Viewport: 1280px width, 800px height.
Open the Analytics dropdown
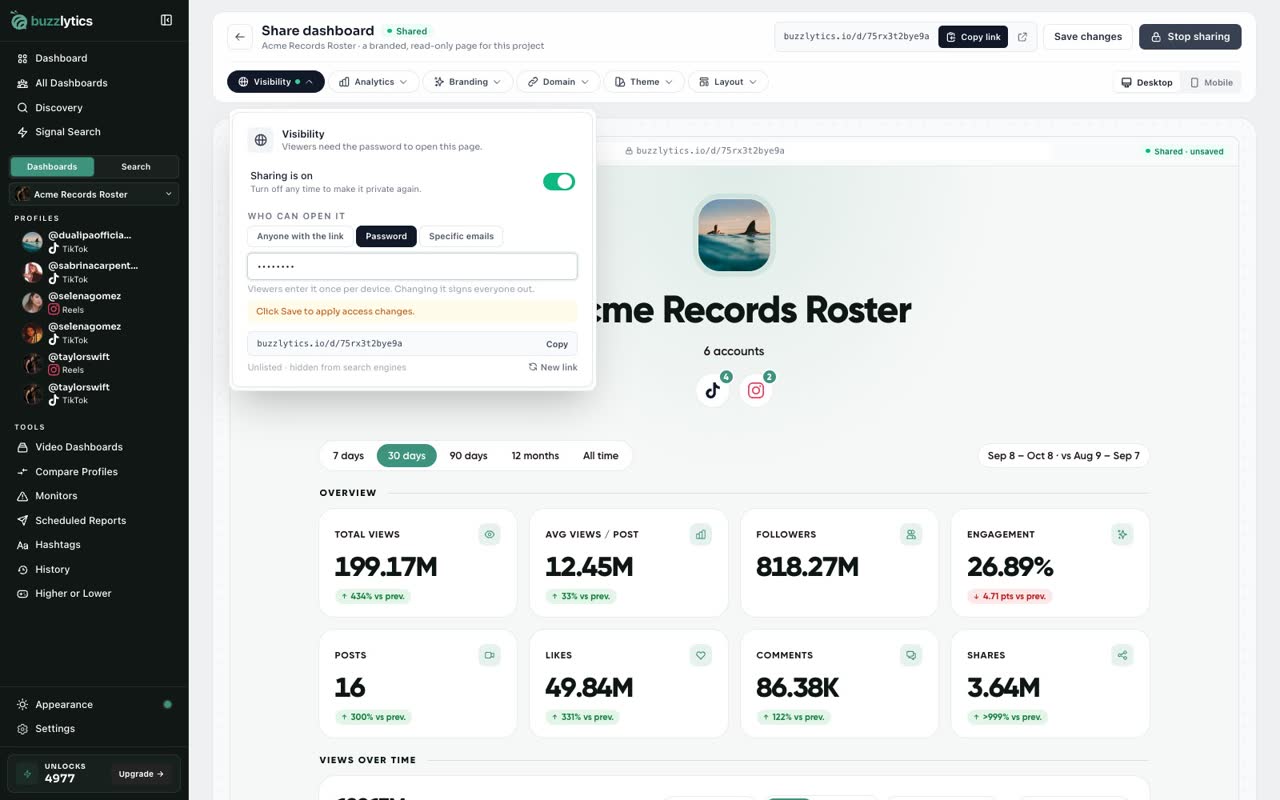[374, 82]
